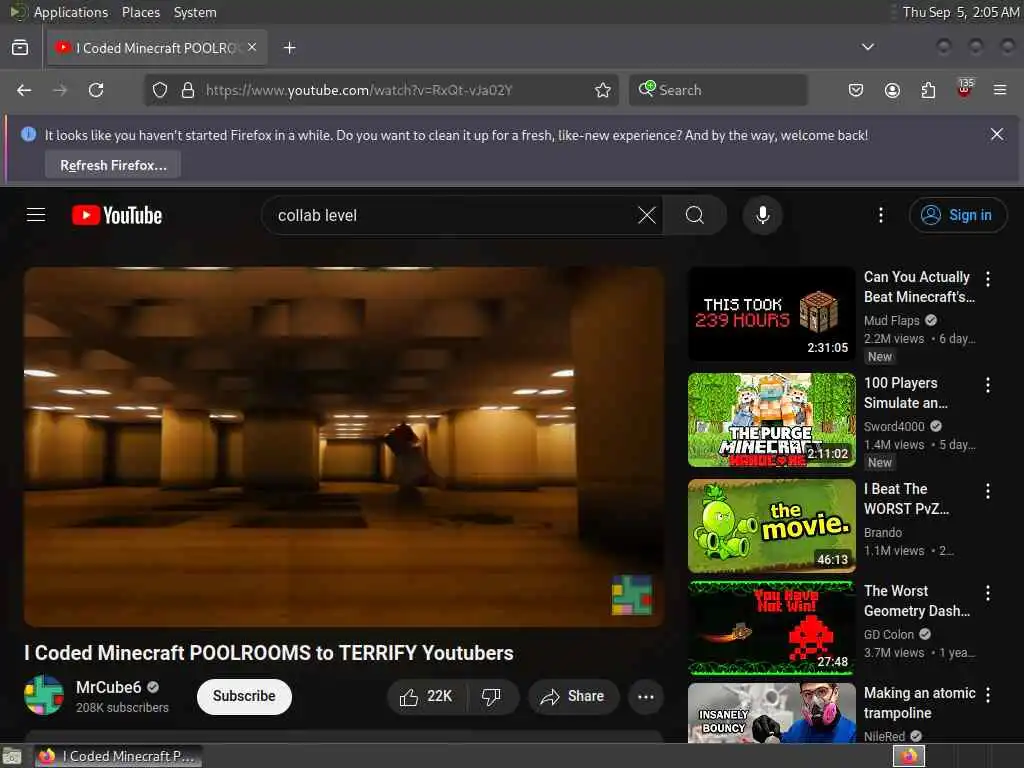Select the 'I Coded Minecraft POOLRO' tab
1024x768 pixels.
click(x=157, y=47)
